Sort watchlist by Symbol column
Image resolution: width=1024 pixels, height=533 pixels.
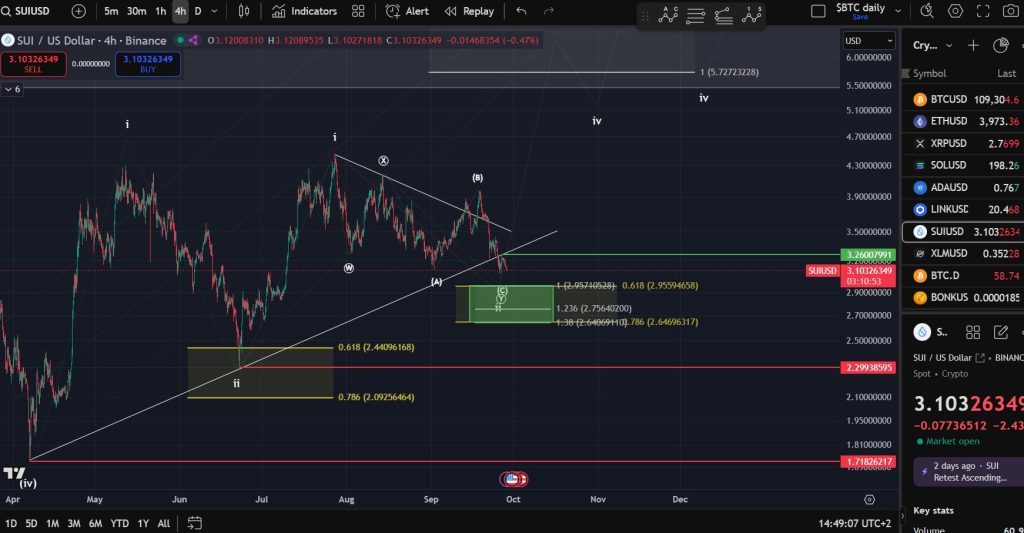click(x=929, y=74)
